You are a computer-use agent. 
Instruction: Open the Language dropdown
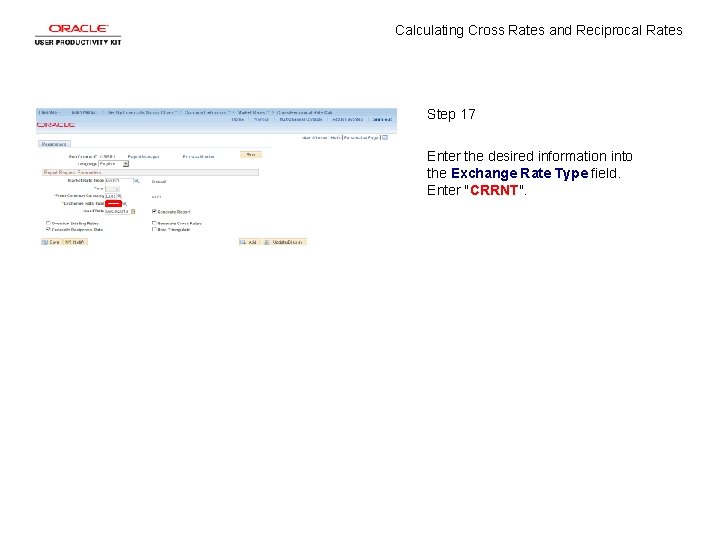(113, 164)
